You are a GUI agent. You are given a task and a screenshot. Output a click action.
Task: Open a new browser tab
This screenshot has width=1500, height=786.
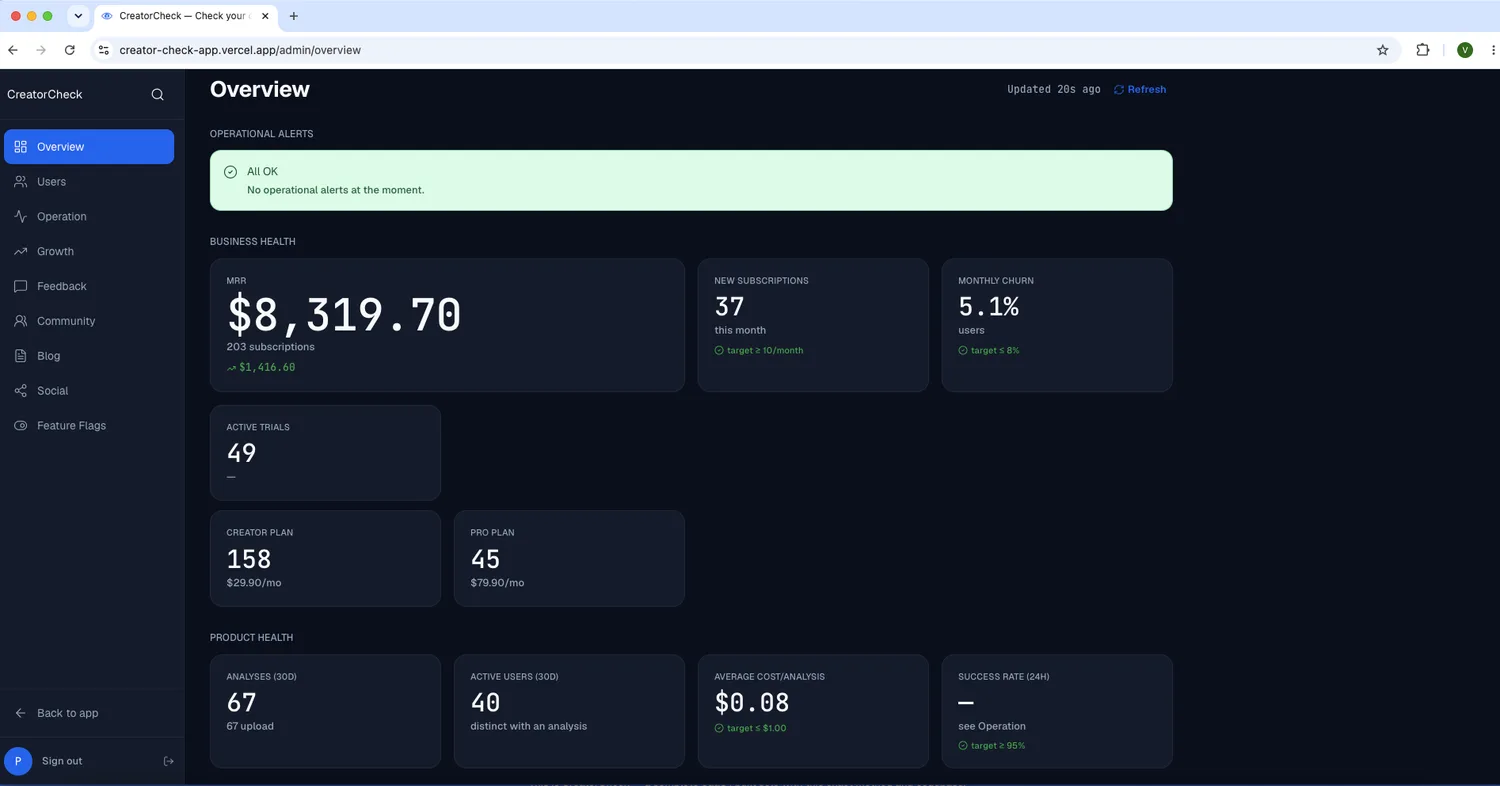[x=293, y=16]
